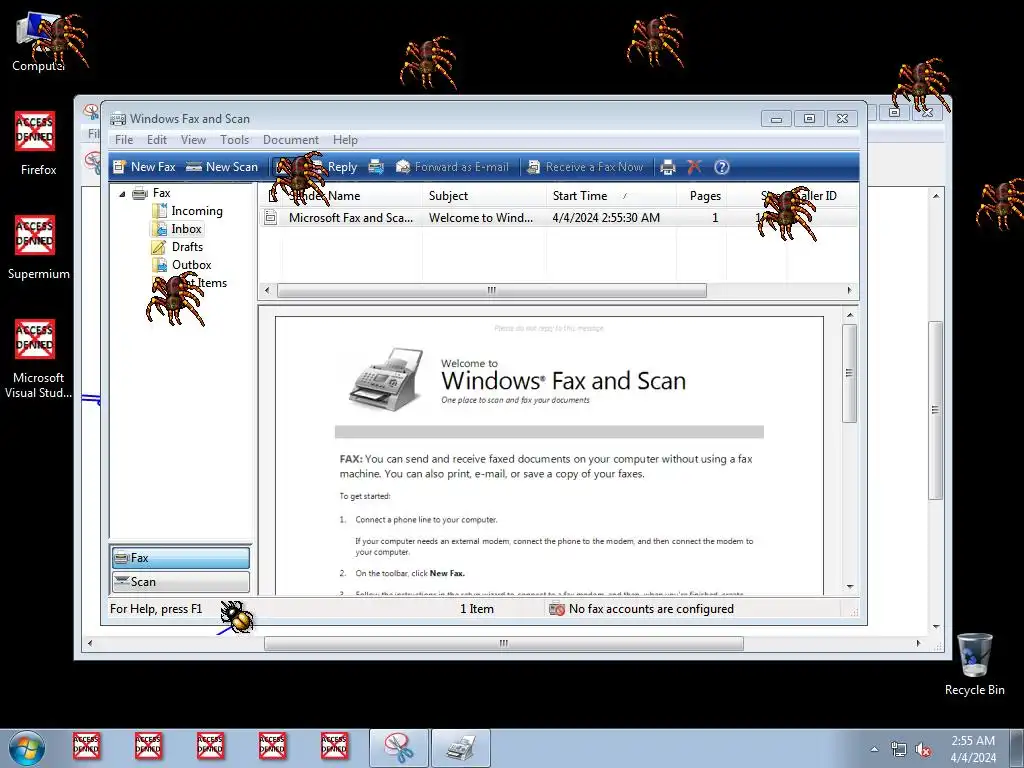Click back window's horizontal scrollbar thumb
The image size is (1024, 768).
click(504, 644)
